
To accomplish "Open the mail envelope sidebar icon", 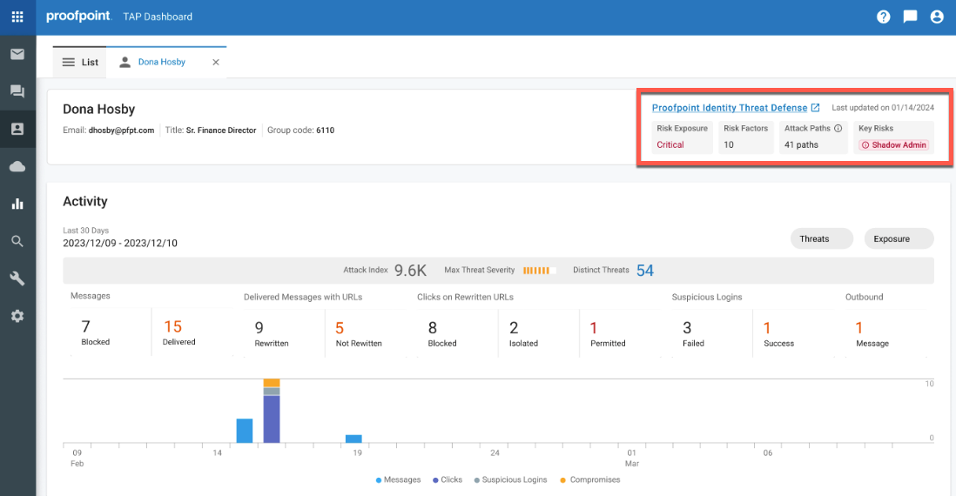I will (x=17, y=54).
